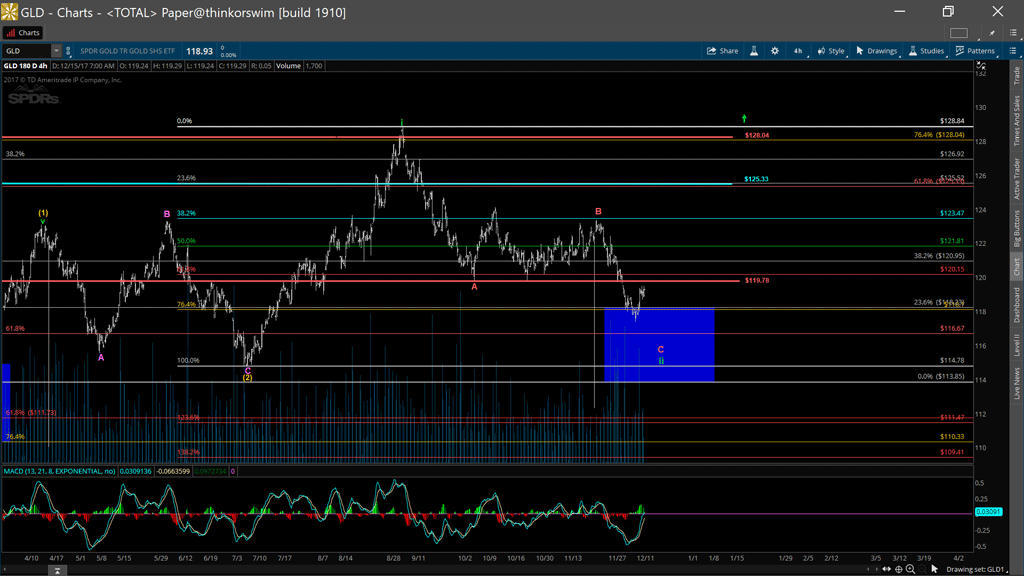Click the crosshair pan icon below the chart

tap(898, 569)
